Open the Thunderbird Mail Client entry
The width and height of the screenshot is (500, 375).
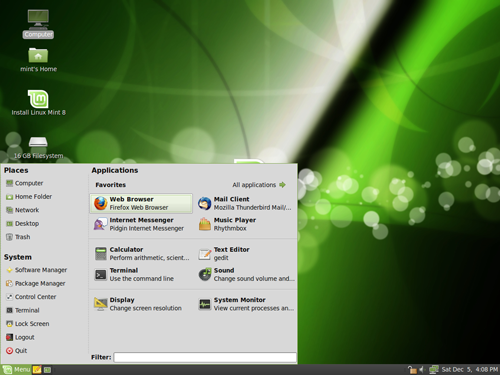click(245, 203)
